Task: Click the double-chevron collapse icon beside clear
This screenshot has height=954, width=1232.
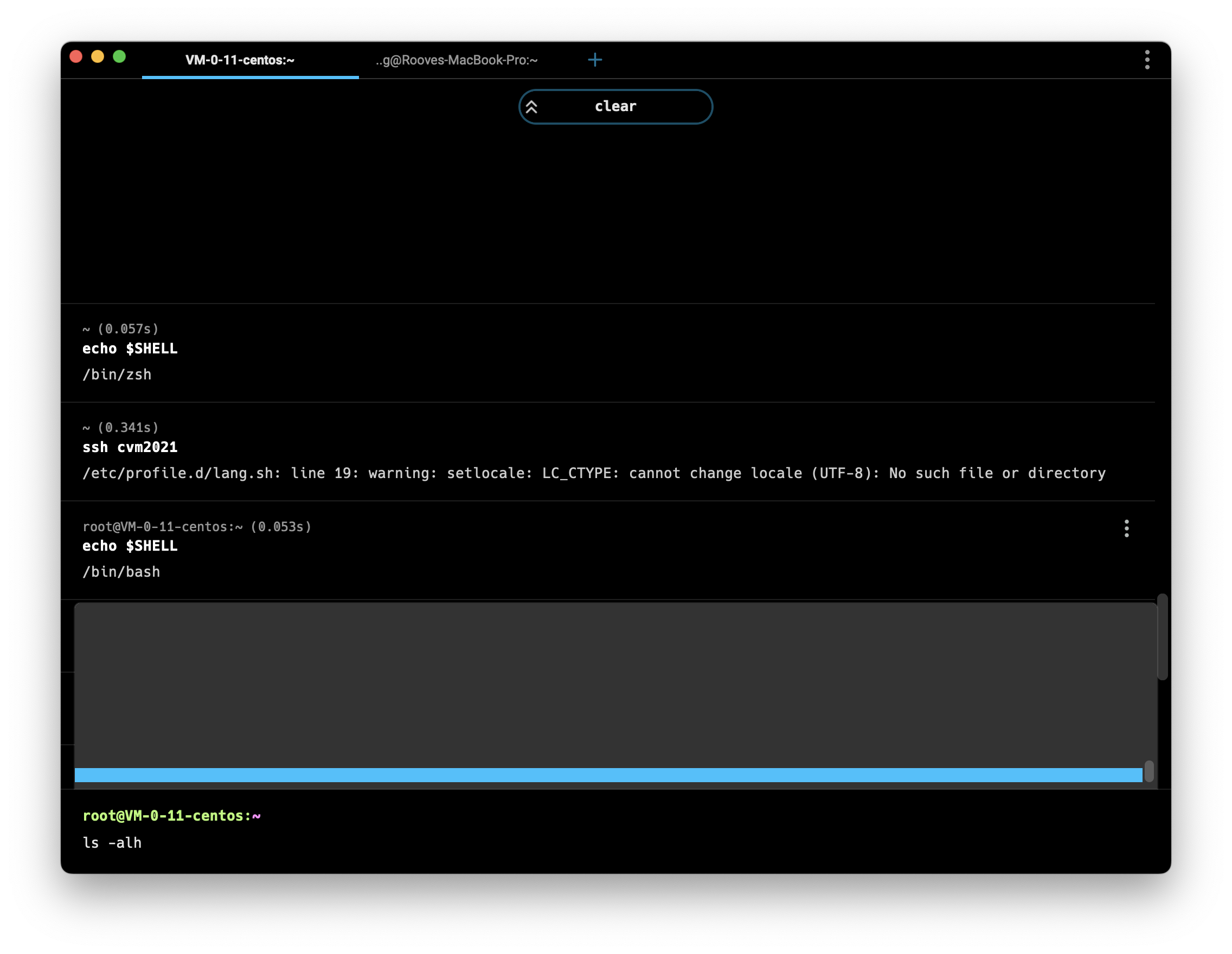Action: (x=531, y=106)
